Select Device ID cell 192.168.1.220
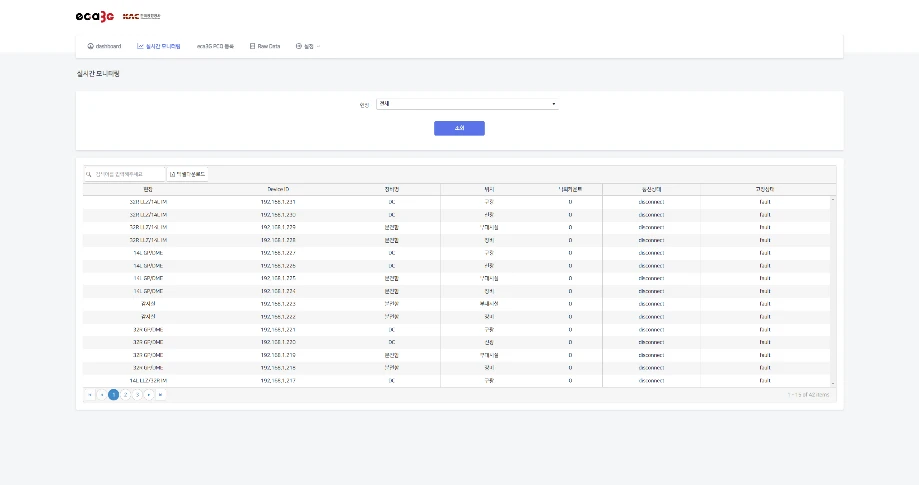The image size is (919, 485). click(x=278, y=342)
